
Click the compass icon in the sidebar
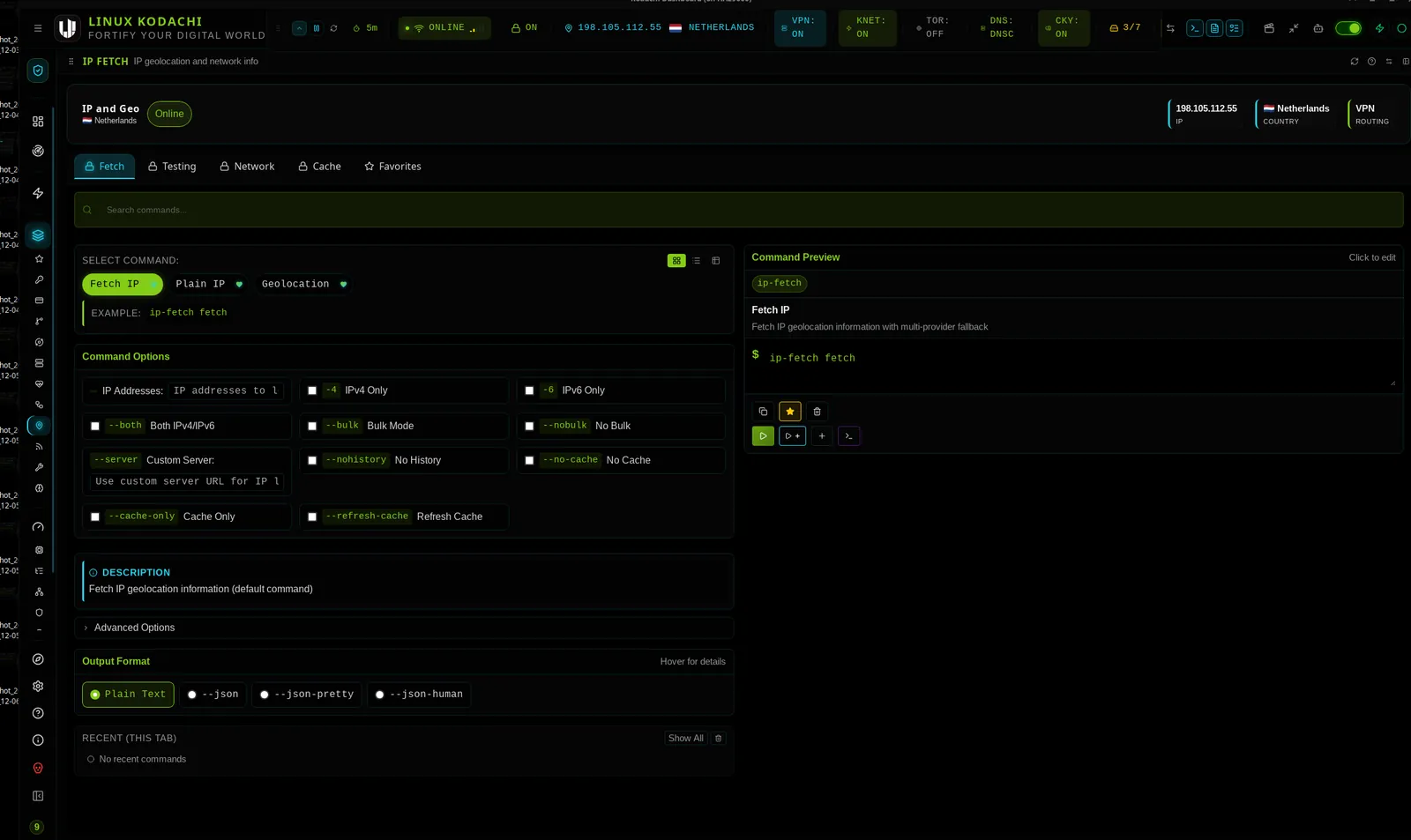(x=38, y=659)
